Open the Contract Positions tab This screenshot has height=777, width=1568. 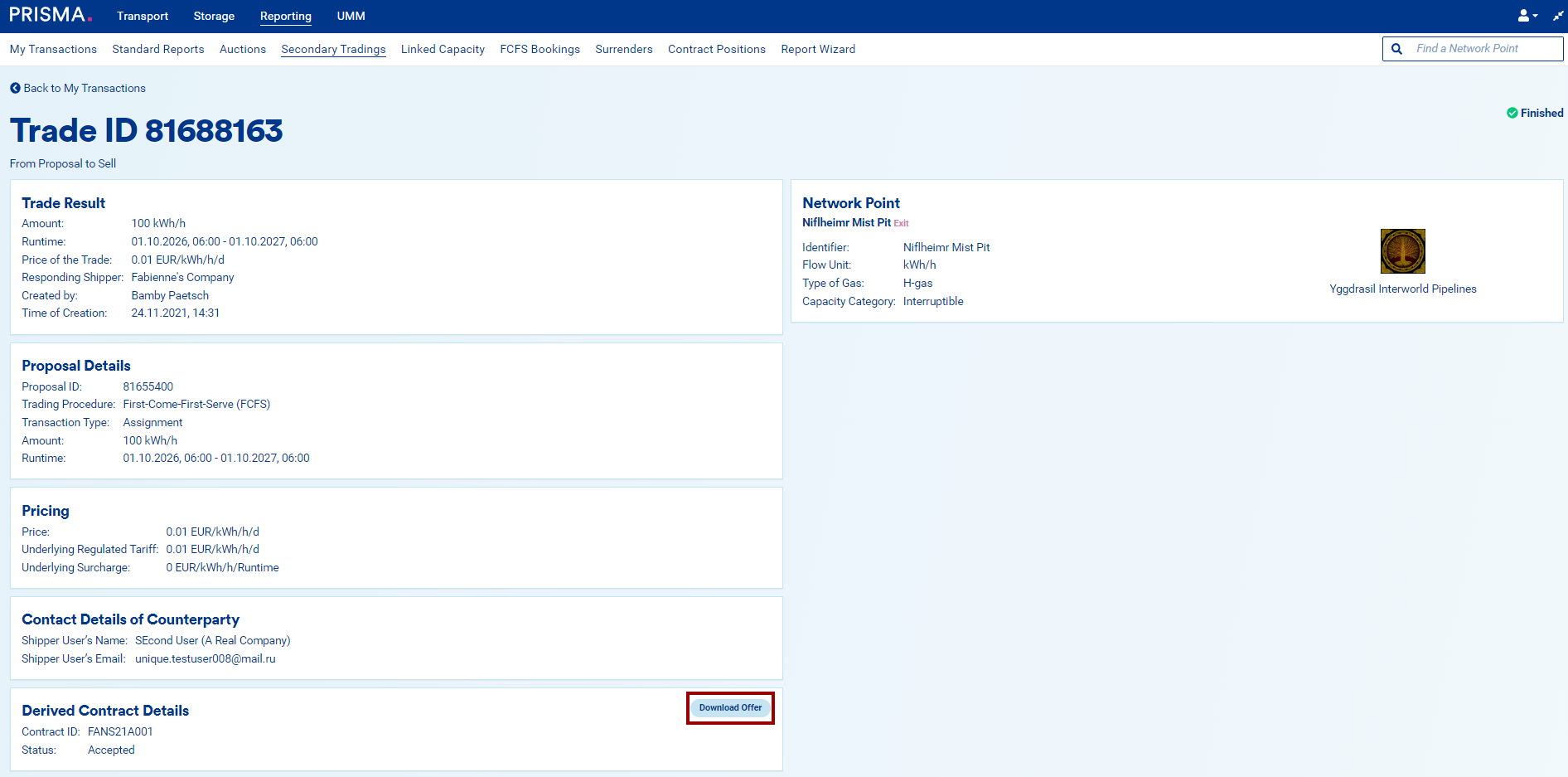pyautogui.click(x=717, y=49)
